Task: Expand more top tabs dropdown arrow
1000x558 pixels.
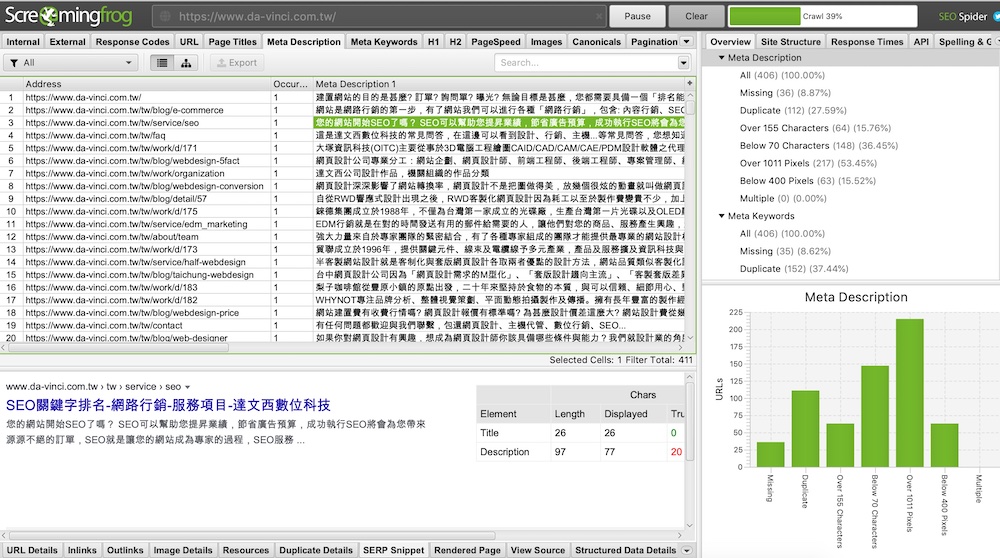Action: 687,41
